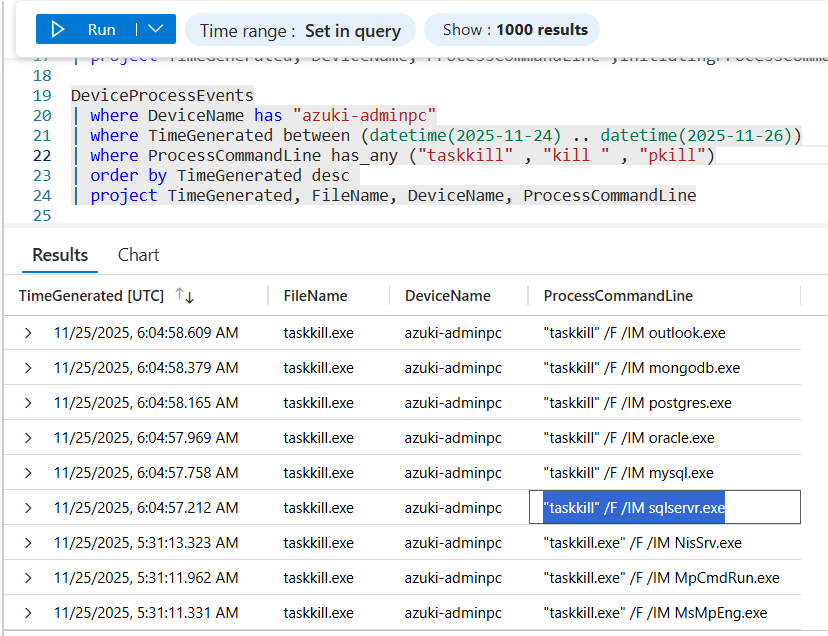Place cursor on DeviceProcessEvents query line
Screen dimensions: 828x636
pos(162,96)
